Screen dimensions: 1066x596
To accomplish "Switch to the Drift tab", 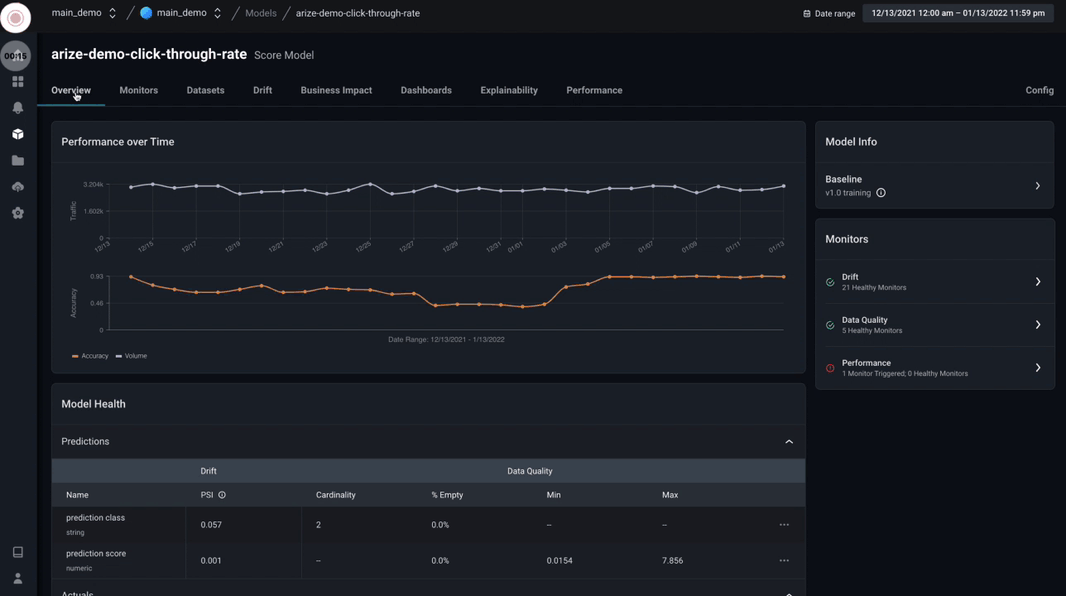I will [x=262, y=90].
